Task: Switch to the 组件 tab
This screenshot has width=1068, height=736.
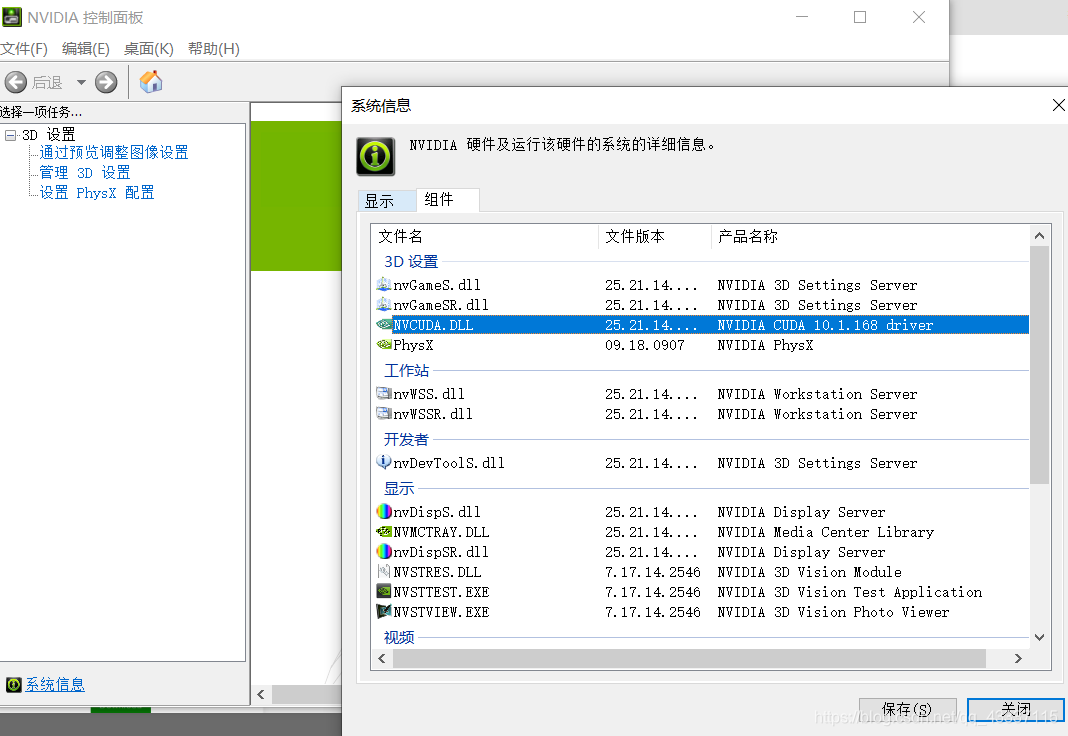Action: [447, 199]
